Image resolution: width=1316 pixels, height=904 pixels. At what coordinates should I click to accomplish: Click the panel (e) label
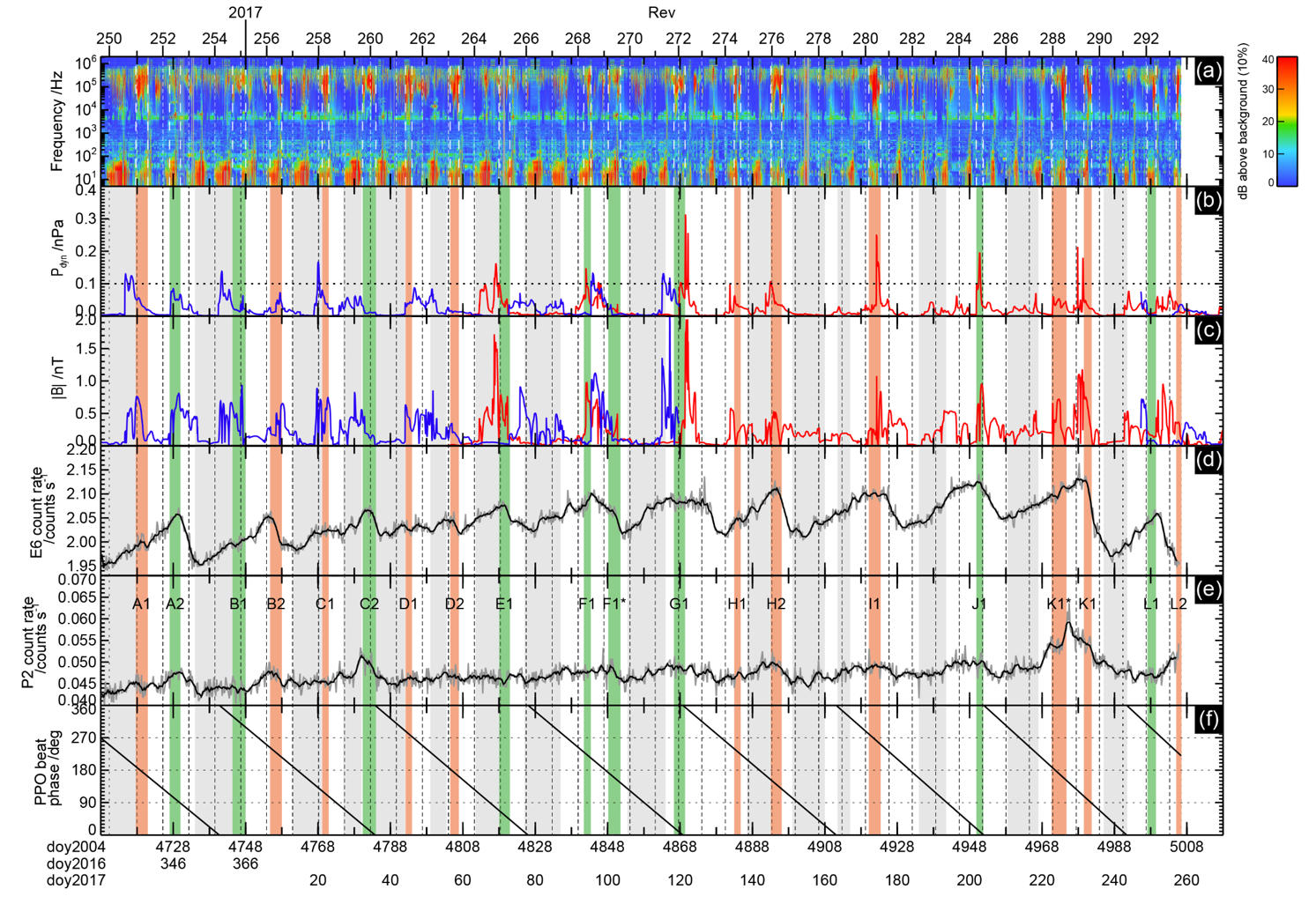[x=1208, y=589]
